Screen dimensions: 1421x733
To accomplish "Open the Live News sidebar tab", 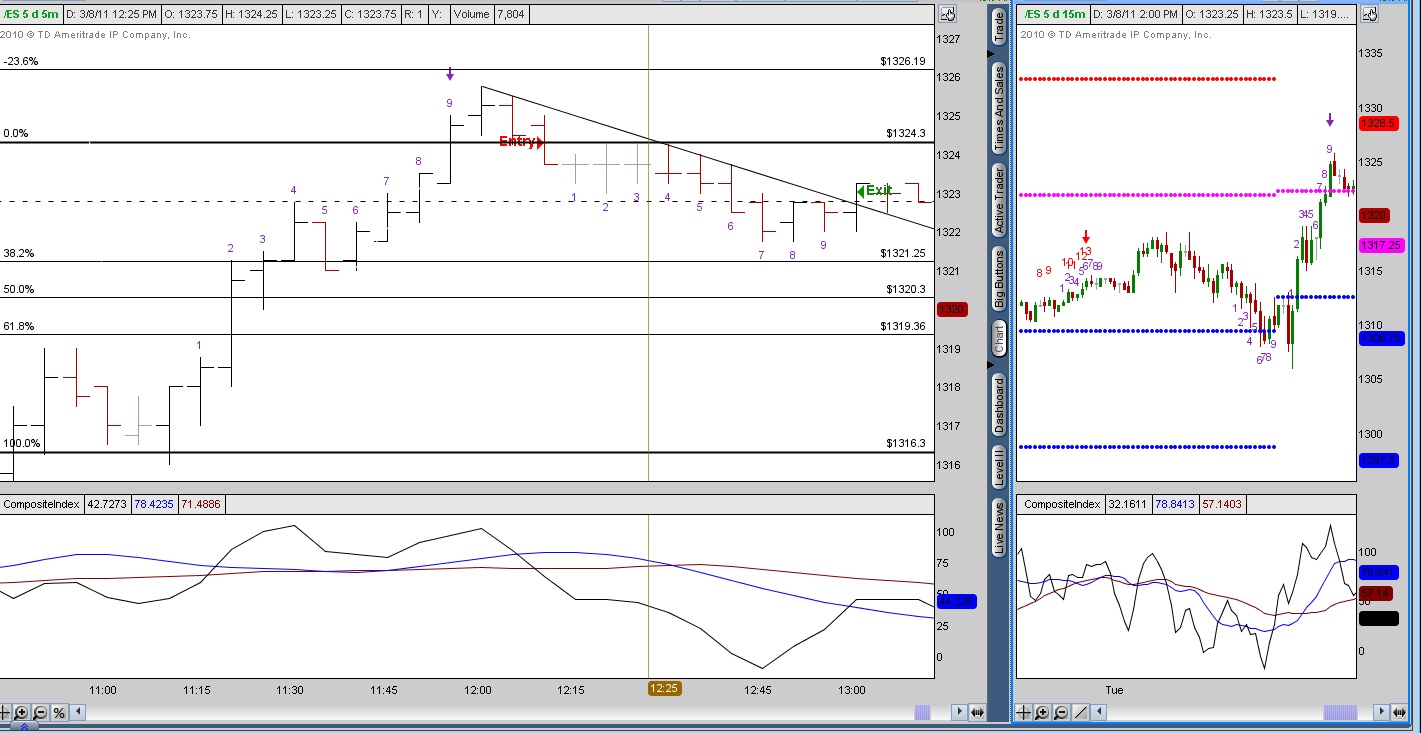I will (999, 527).
